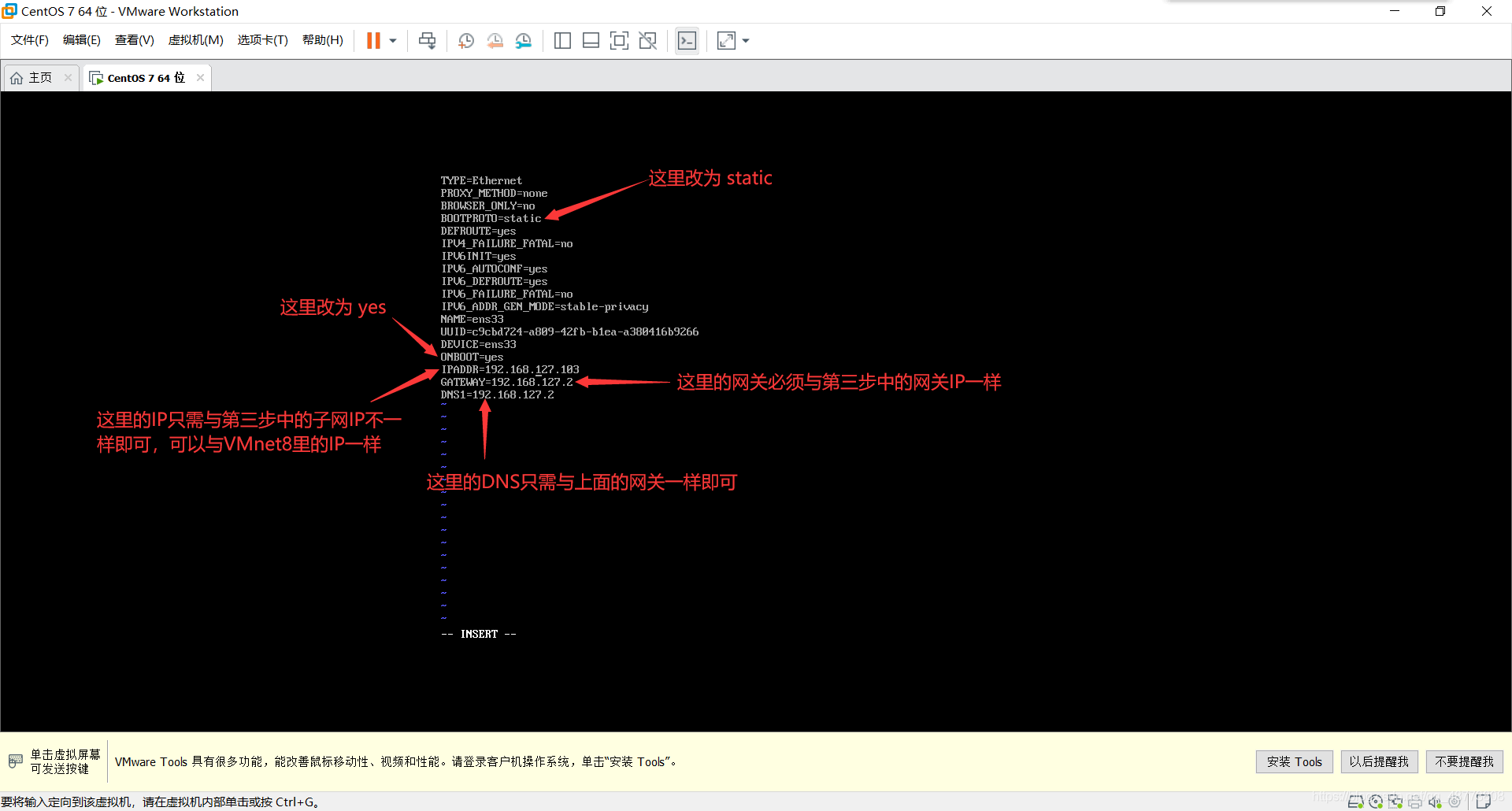Click the IPV6INIT=yes line
Viewport: 1512px width, 811px height.
478,256
